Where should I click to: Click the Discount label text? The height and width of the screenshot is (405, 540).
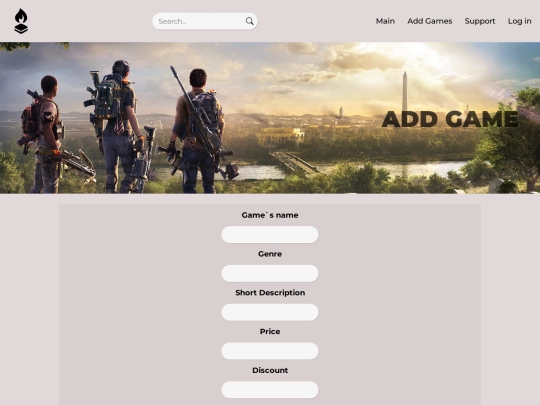[270, 370]
